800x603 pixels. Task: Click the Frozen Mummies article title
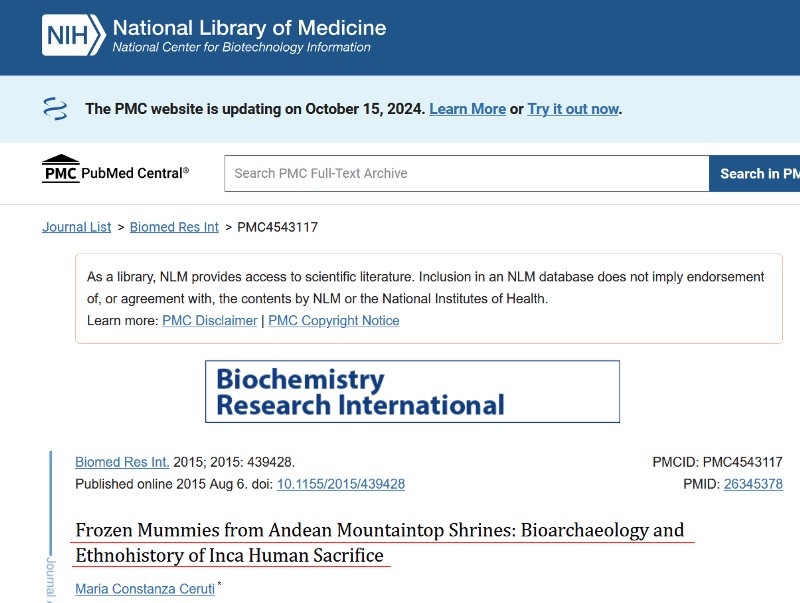(x=380, y=542)
